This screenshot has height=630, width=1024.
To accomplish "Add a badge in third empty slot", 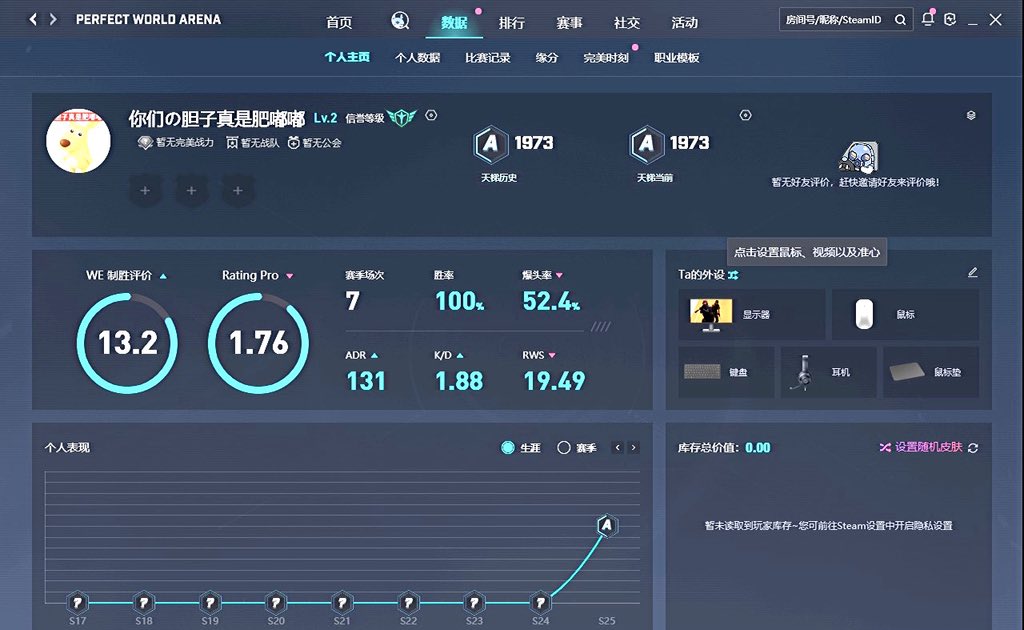I will click(238, 191).
